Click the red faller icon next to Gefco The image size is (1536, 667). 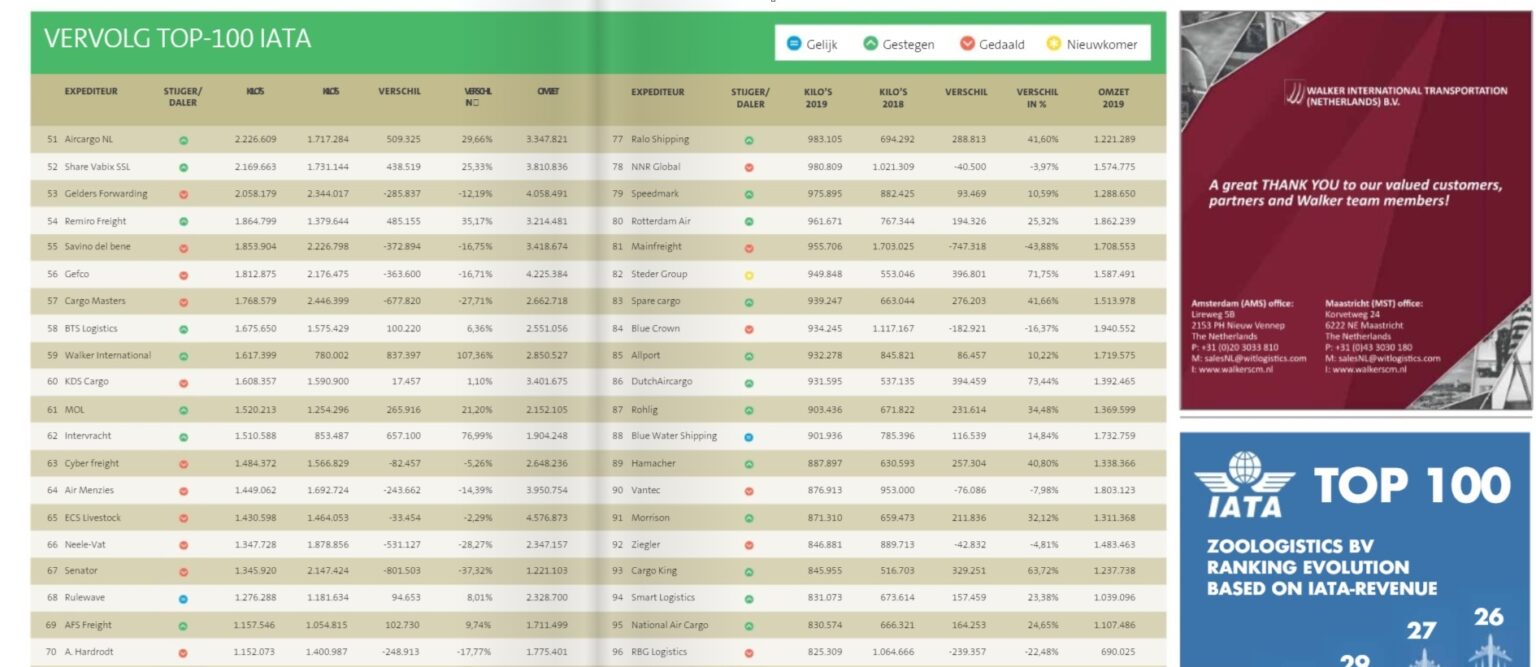tap(183, 275)
